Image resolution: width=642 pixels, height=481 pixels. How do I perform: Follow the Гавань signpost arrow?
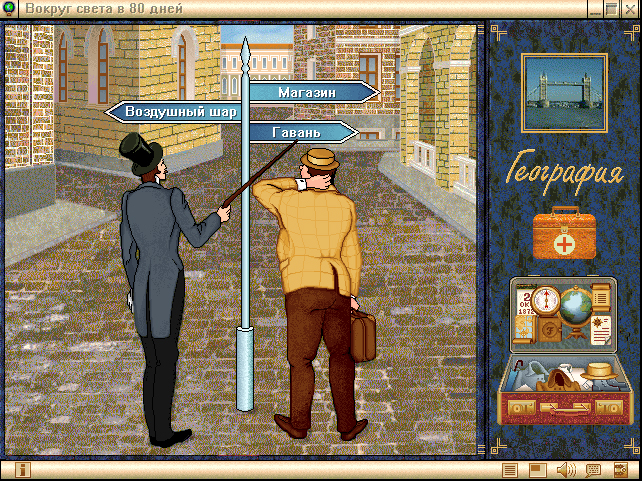click(300, 132)
